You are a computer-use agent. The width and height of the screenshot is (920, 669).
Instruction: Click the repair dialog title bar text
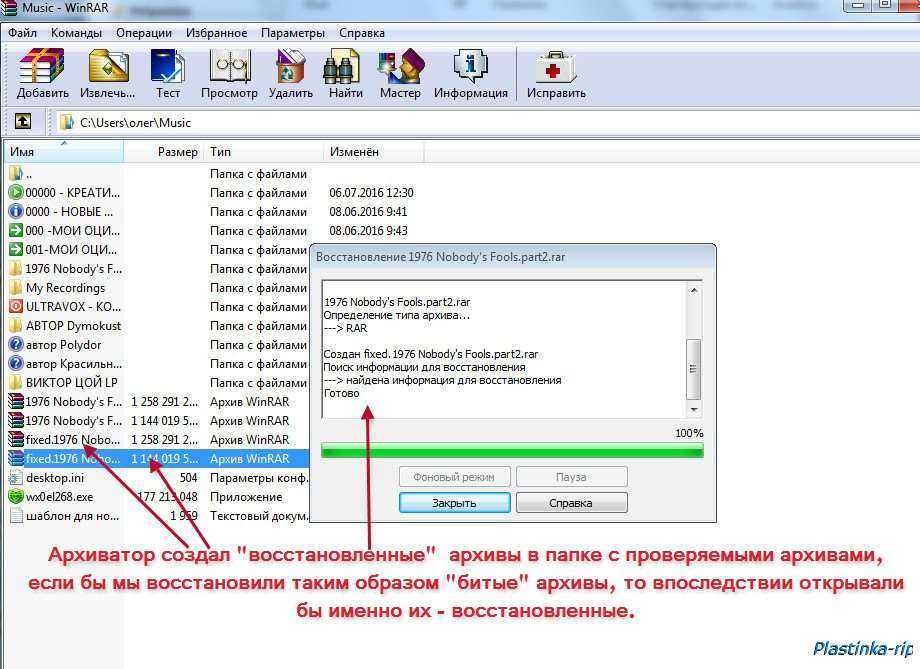click(441, 257)
